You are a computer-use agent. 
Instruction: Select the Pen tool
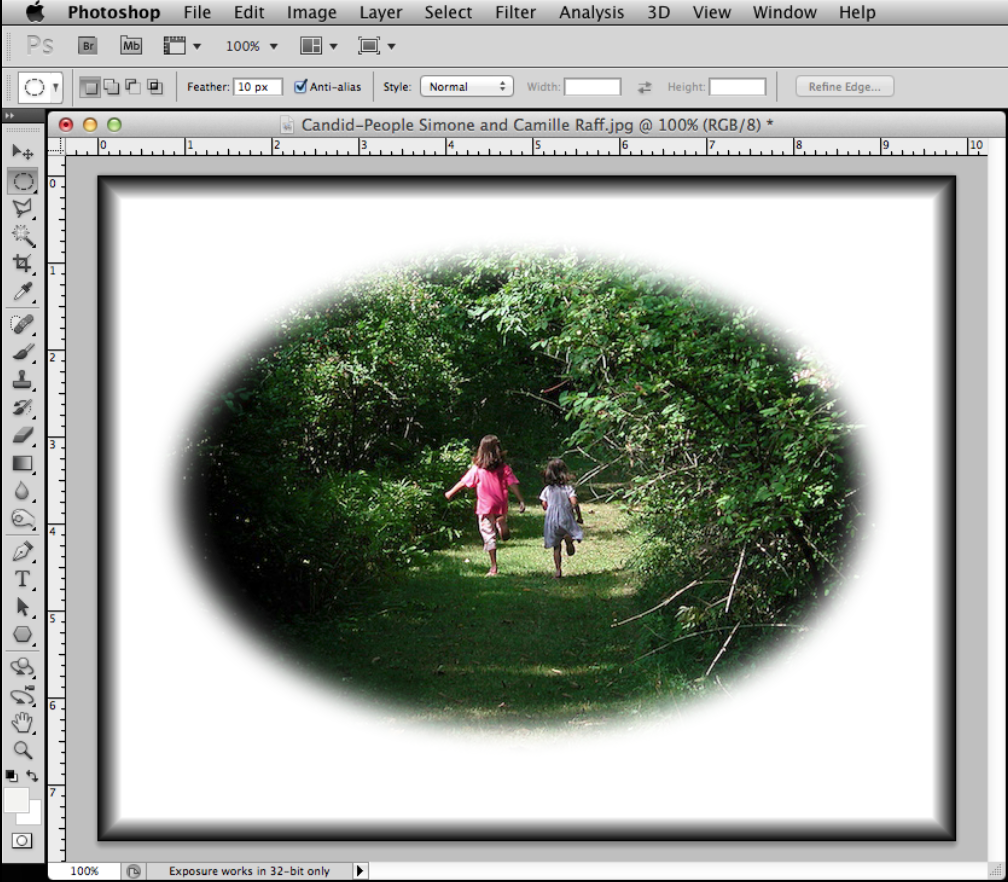click(22, 551)
